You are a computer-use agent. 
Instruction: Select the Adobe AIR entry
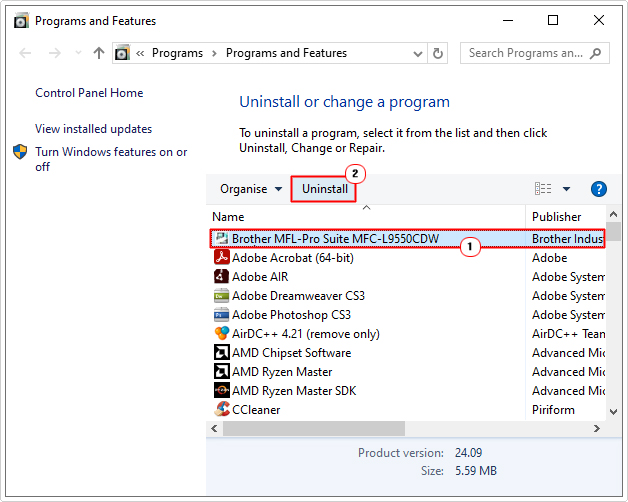coord(260,277)
